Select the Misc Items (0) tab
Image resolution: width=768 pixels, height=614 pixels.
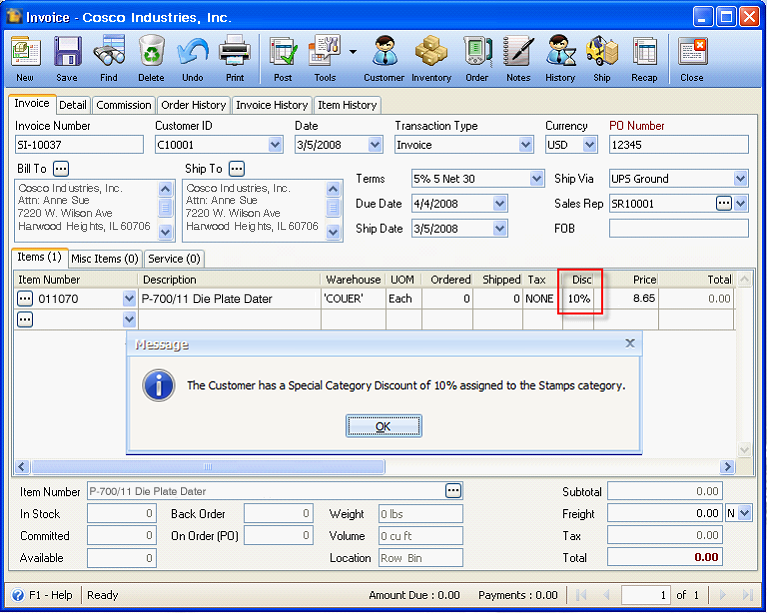tap(105, 259)
